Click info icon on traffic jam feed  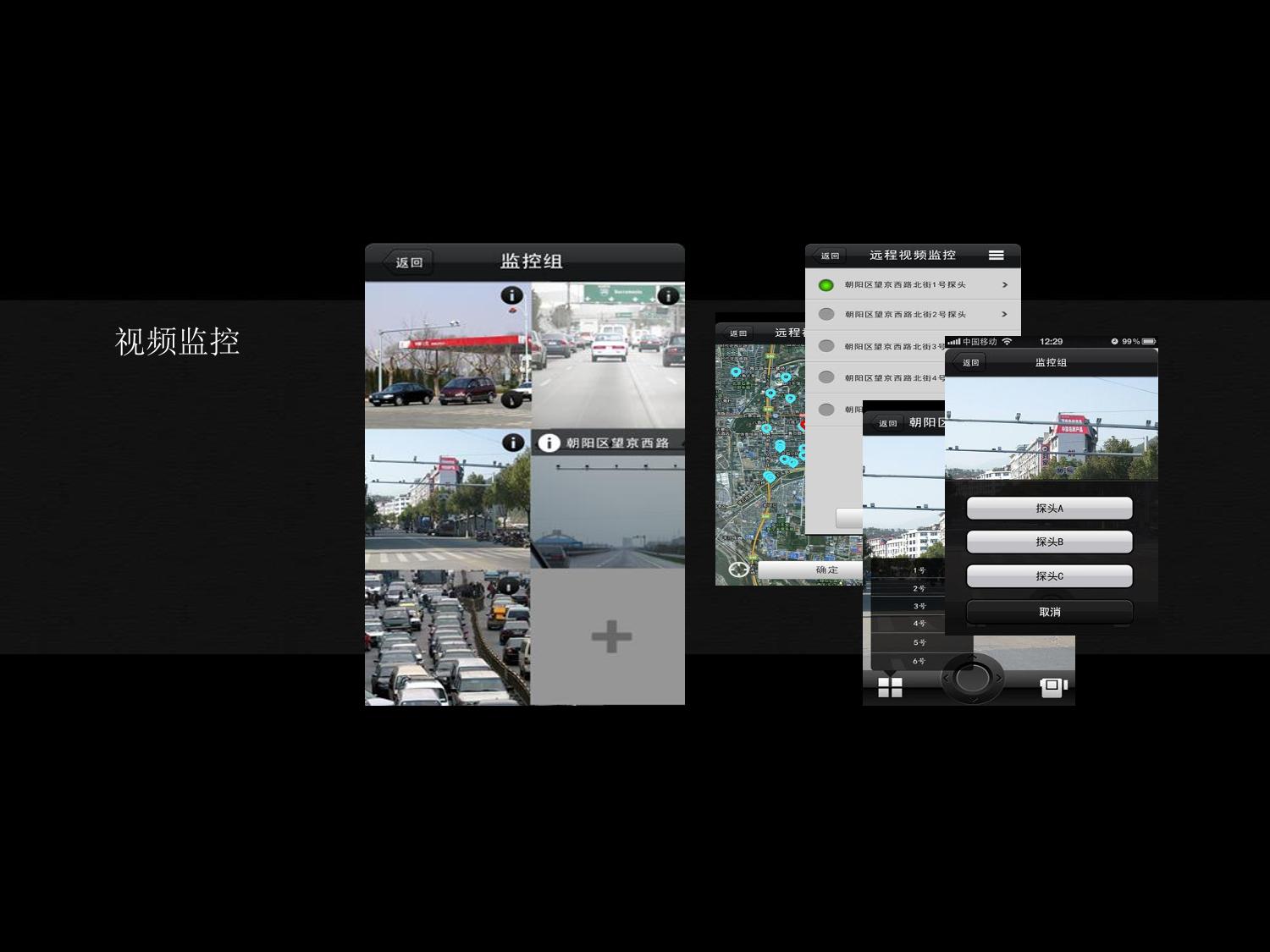pyautogui.click(x=508, y=586)
